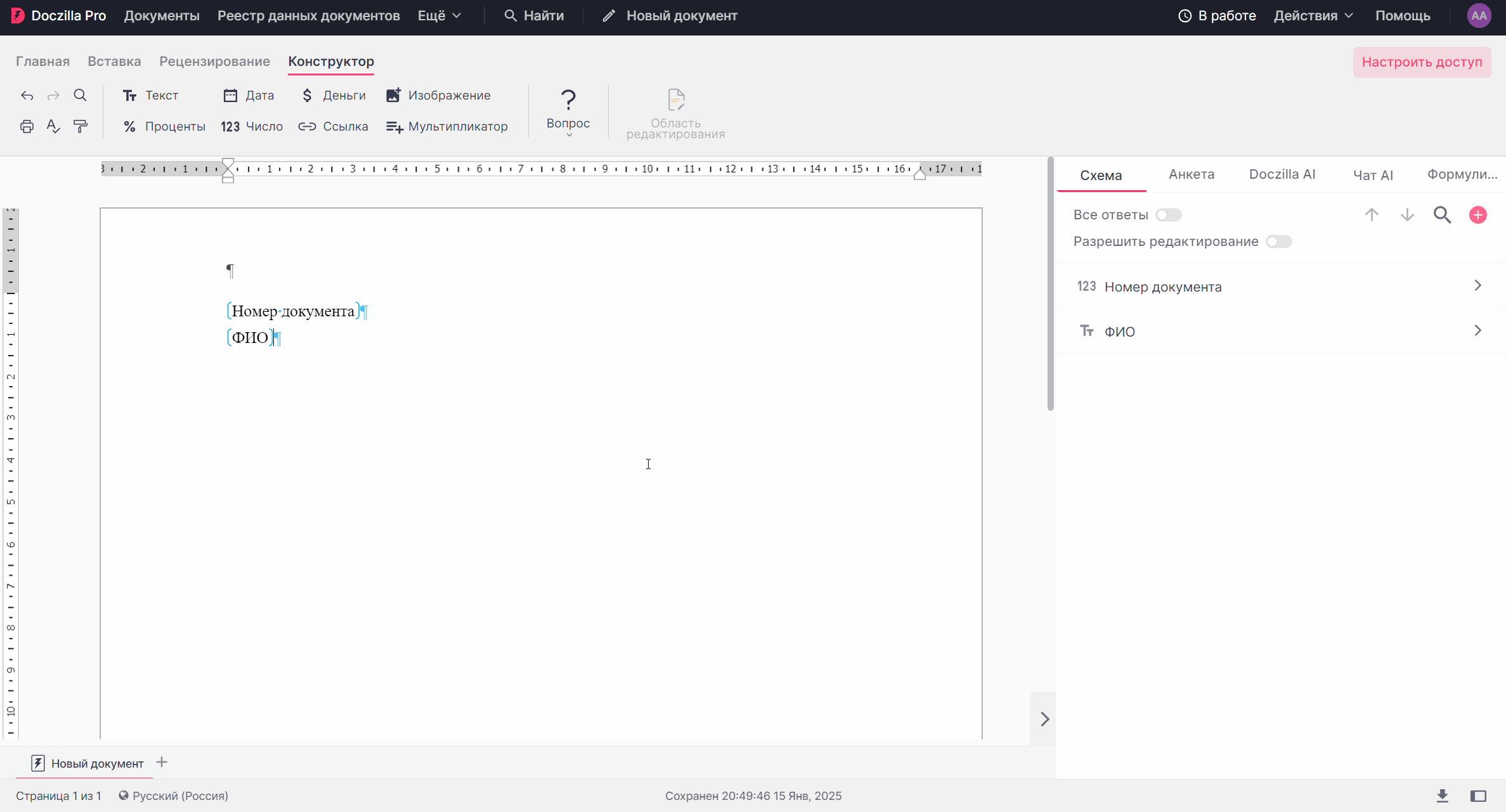Open the 'Помощь' help link

coord(1403,16)
